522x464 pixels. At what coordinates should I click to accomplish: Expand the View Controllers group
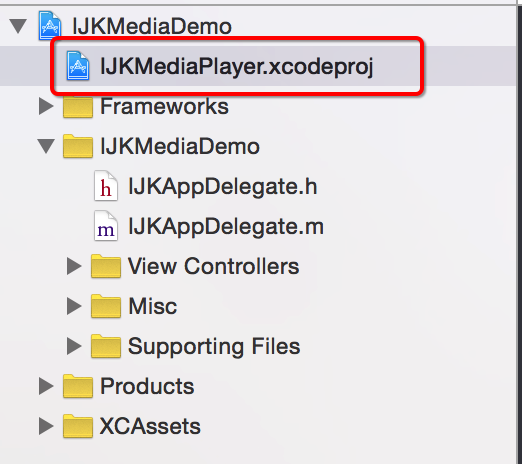tap(74, 266)
